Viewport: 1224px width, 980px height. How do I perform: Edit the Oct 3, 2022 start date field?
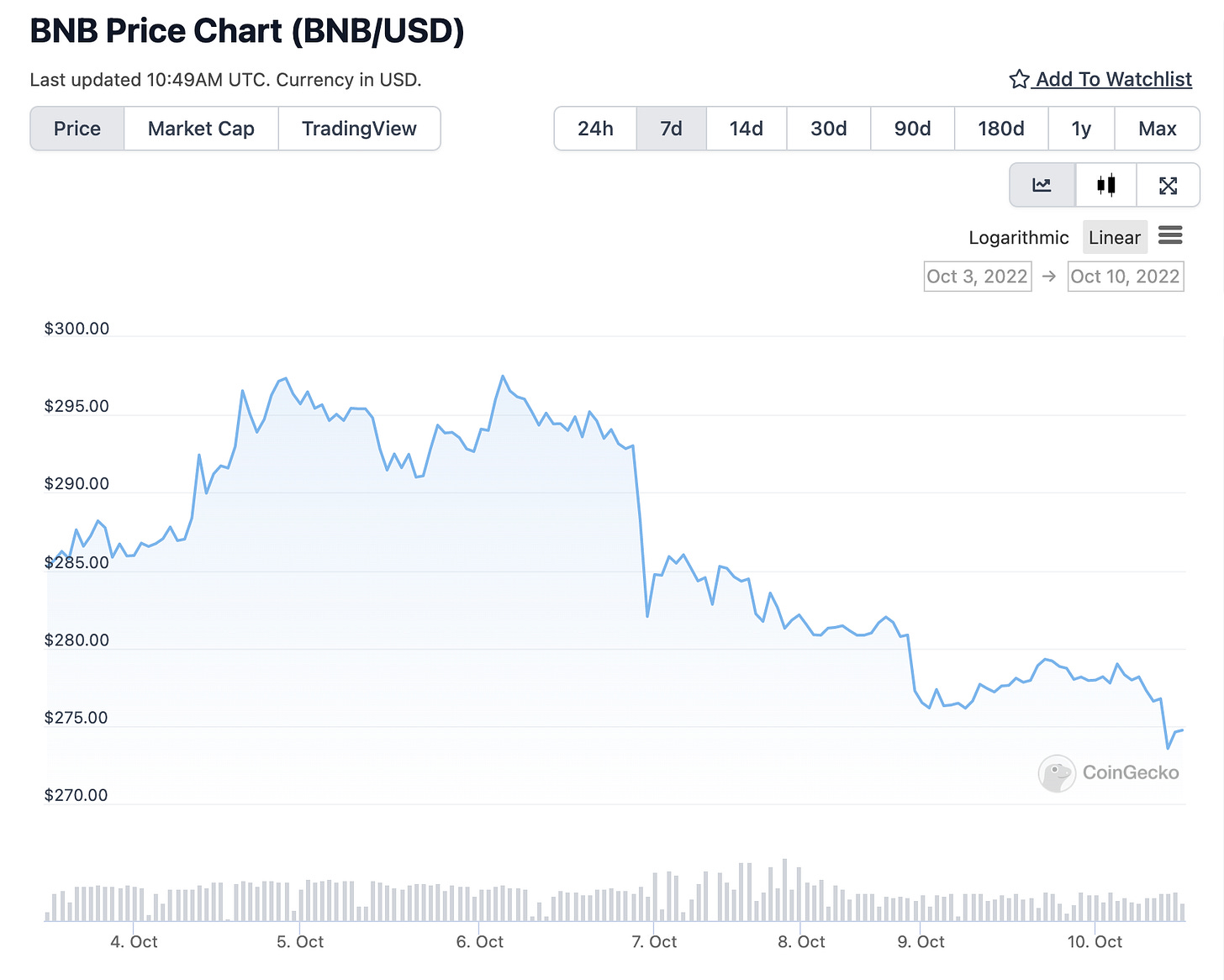(x=977, y=277)
